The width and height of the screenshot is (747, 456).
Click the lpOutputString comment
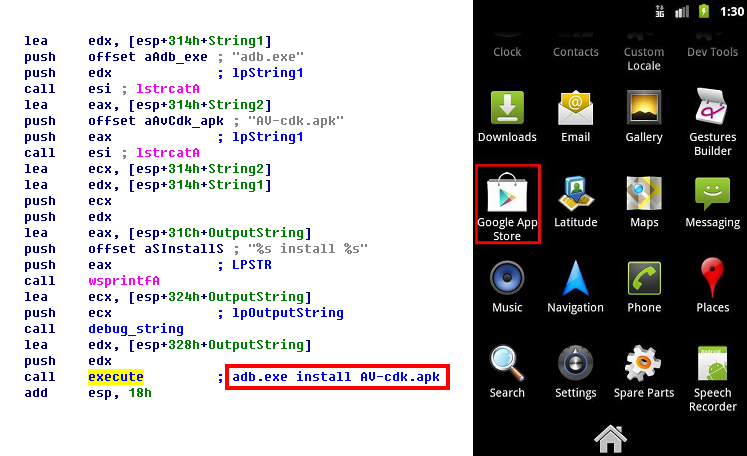(x=288, y=313)
